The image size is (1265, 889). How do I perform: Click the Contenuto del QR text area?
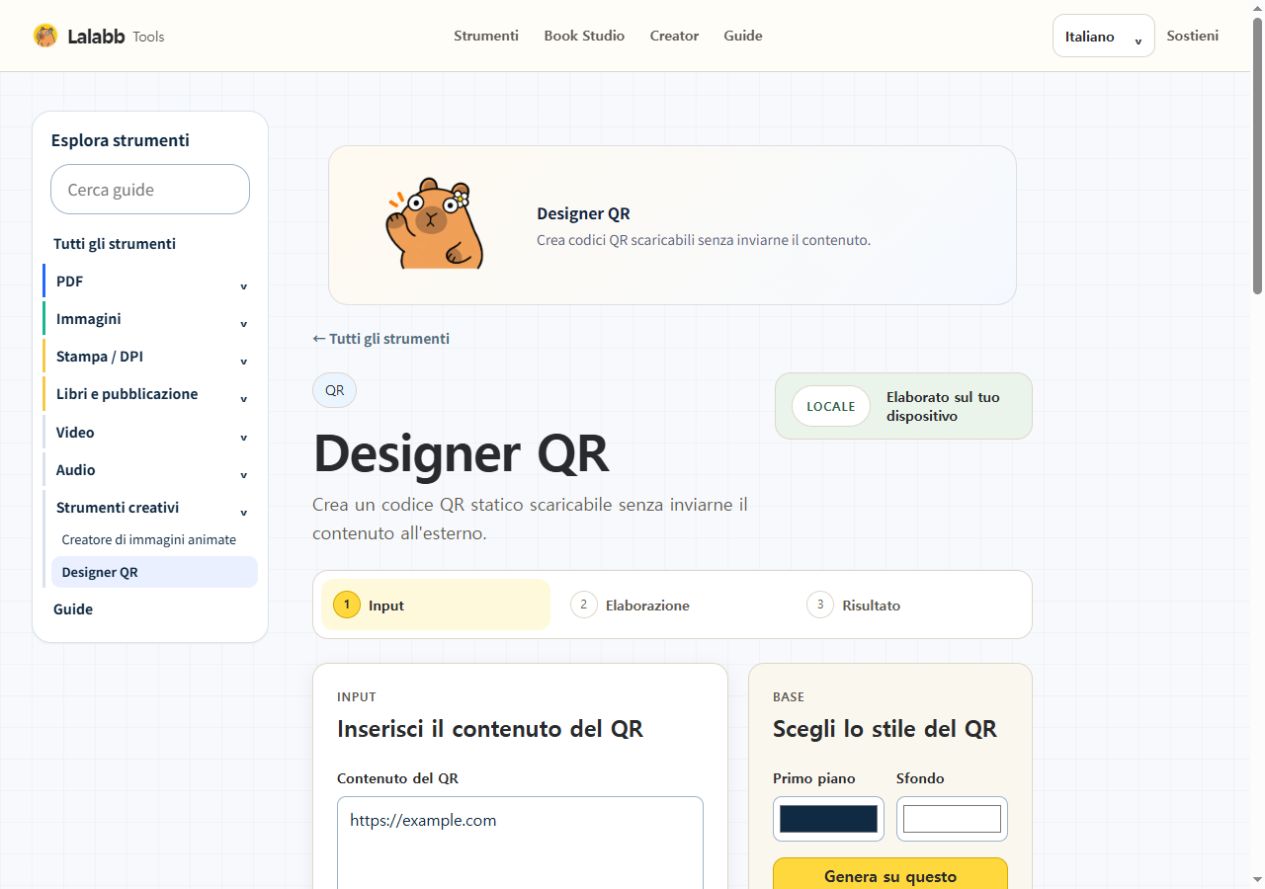click(x=520, y=842)
